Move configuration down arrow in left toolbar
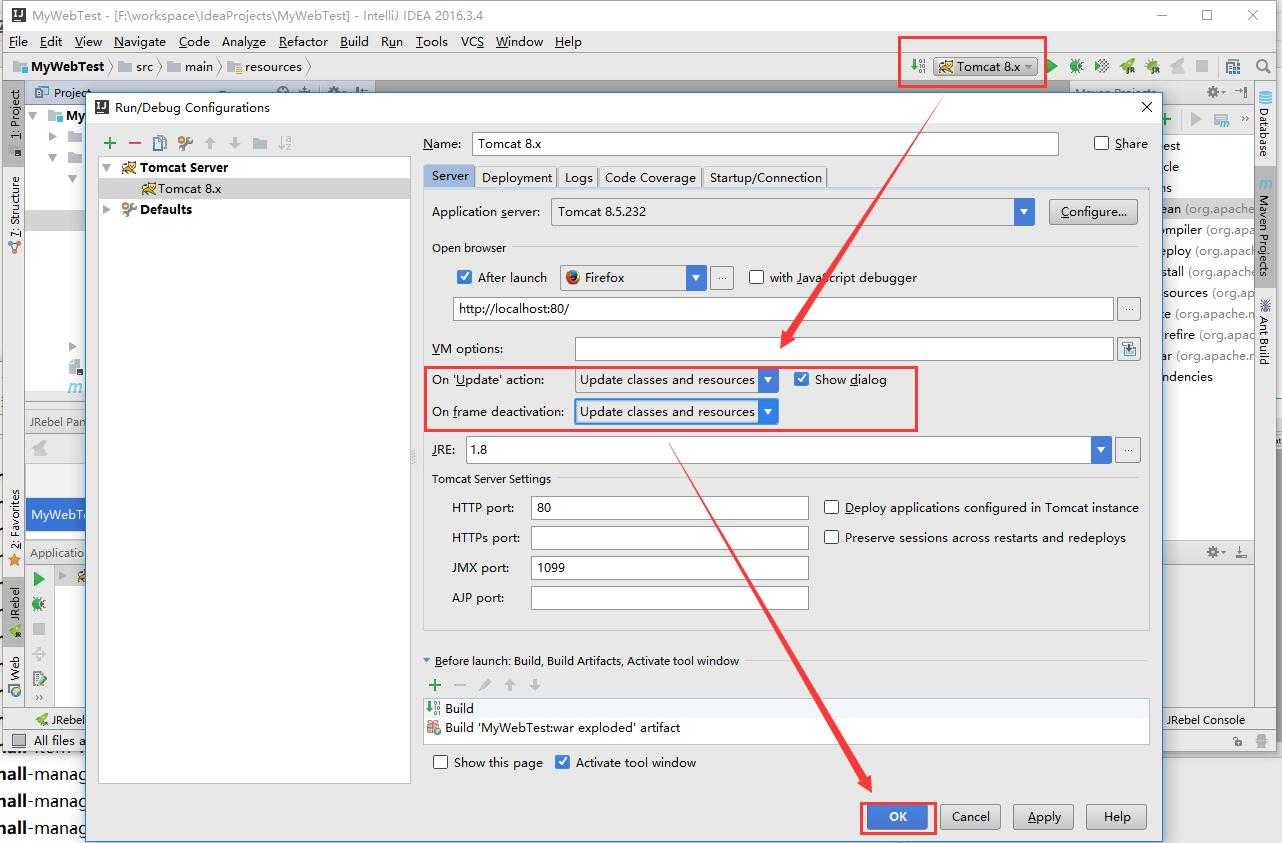The height and width of the screenshot is (843, 1282). click(x=235, y=143)
